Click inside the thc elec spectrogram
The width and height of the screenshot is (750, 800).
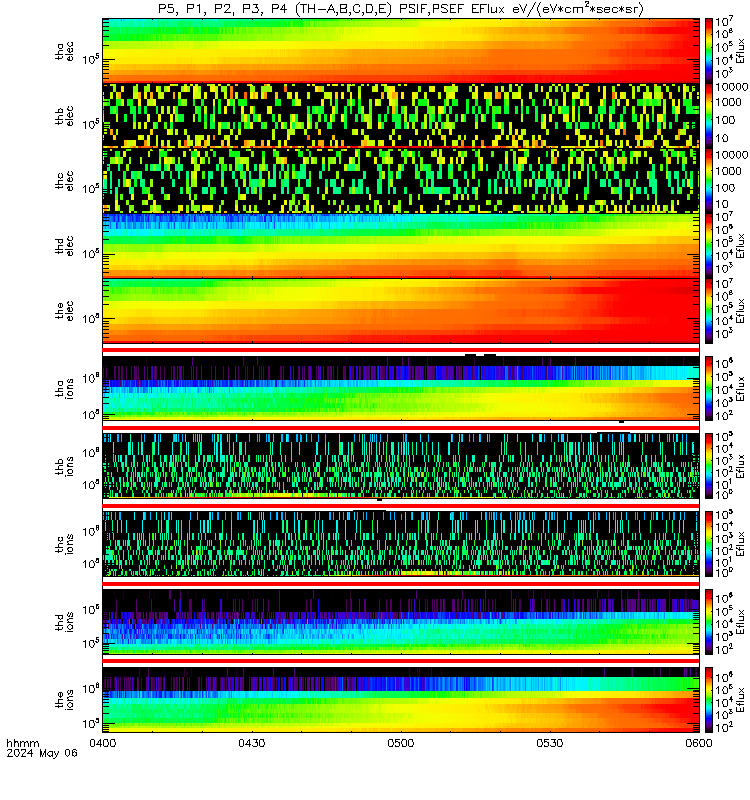pos(401,181)
